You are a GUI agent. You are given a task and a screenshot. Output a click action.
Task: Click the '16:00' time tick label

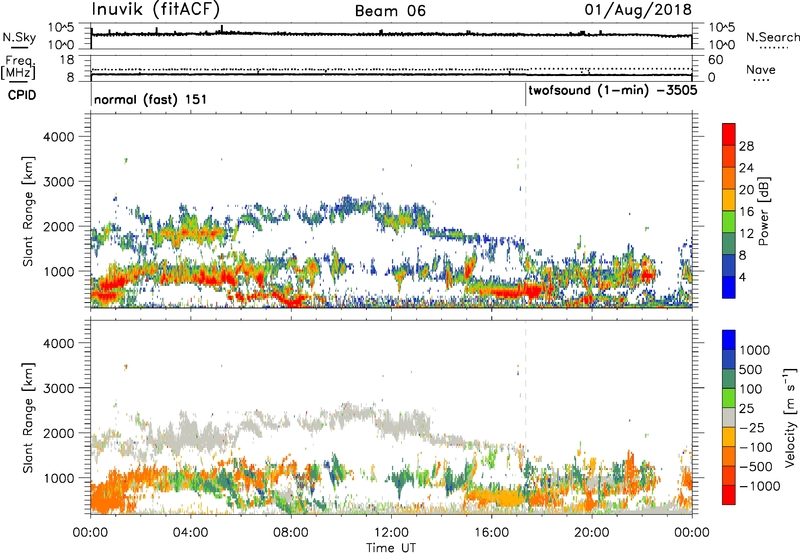(x=491, y=533)
